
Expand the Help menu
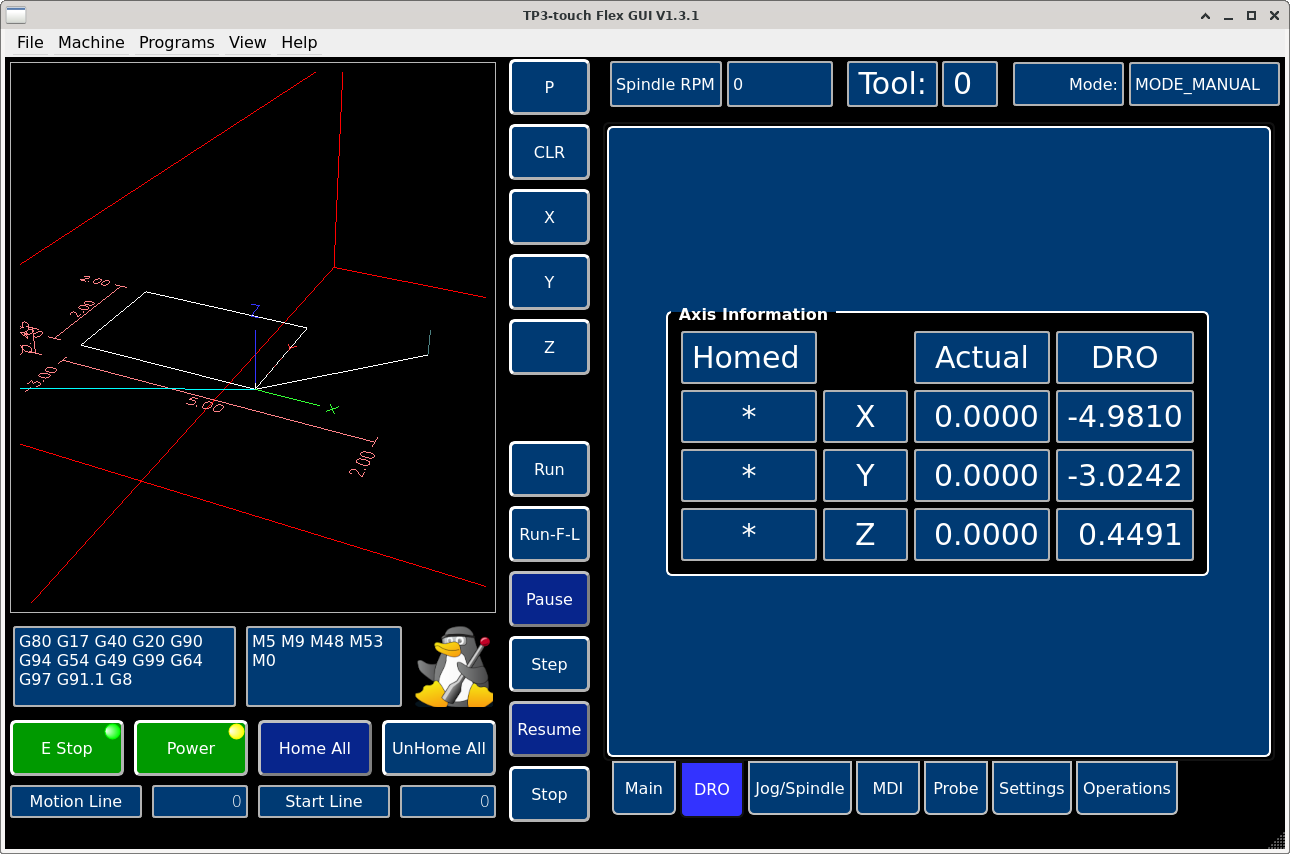pyautogui.click(x=299, y=42)
